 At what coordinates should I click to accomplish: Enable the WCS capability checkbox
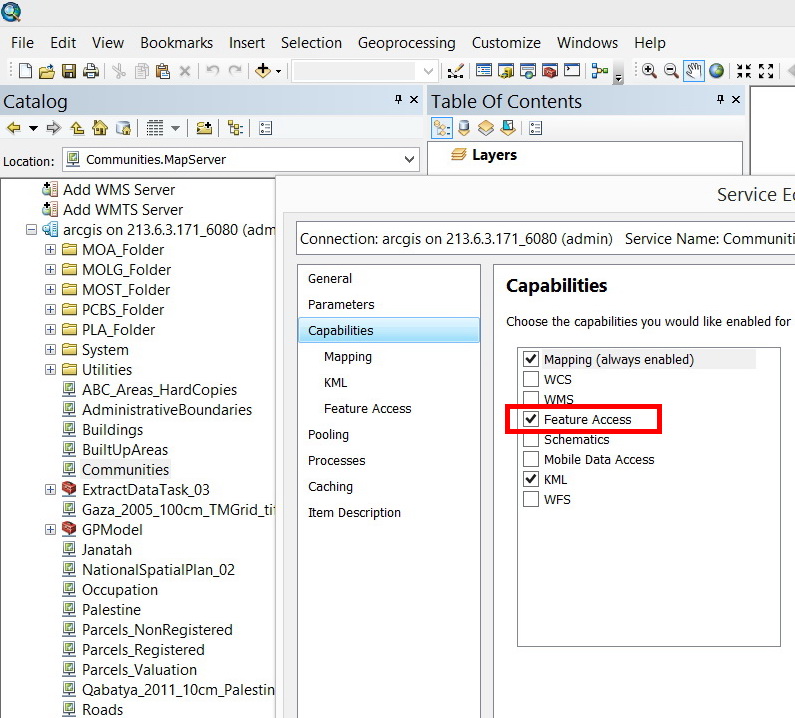[x=530, y=379]
